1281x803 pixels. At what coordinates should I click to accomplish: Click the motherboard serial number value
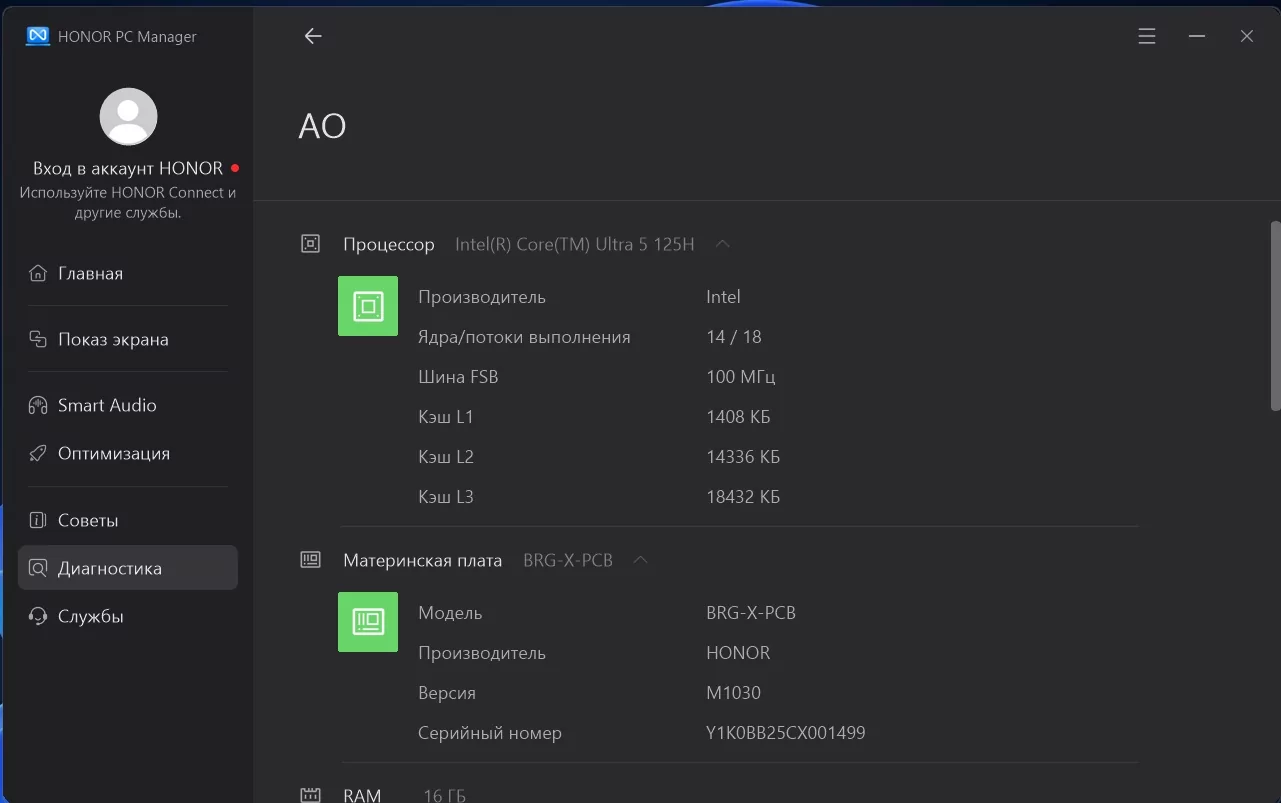point(785,733)
